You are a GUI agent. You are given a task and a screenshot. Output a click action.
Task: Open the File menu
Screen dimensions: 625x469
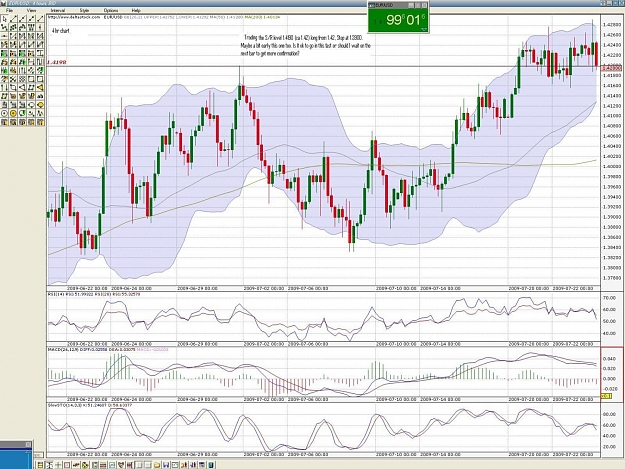coord(9,10)
